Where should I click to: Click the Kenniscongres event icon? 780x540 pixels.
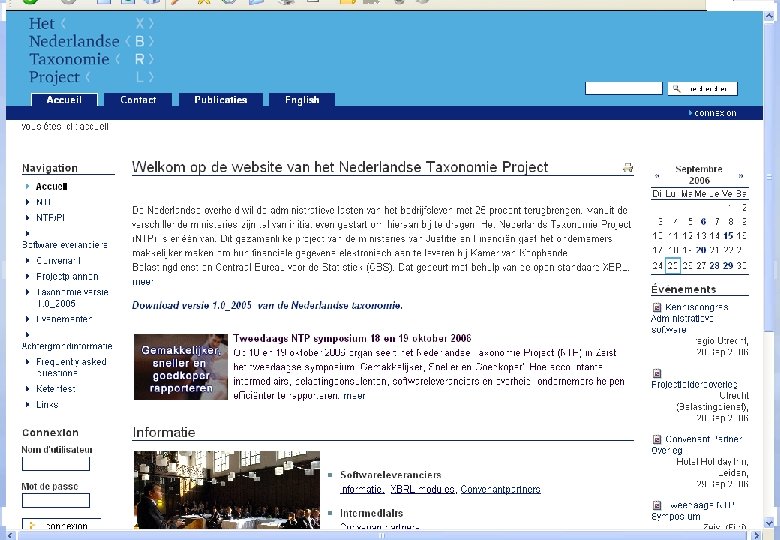click(657, 307)
